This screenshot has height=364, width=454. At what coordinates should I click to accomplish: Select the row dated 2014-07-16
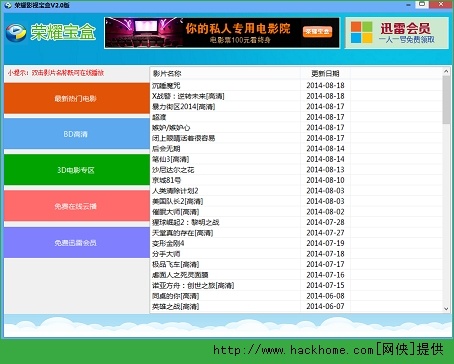[x=297, y=275]
